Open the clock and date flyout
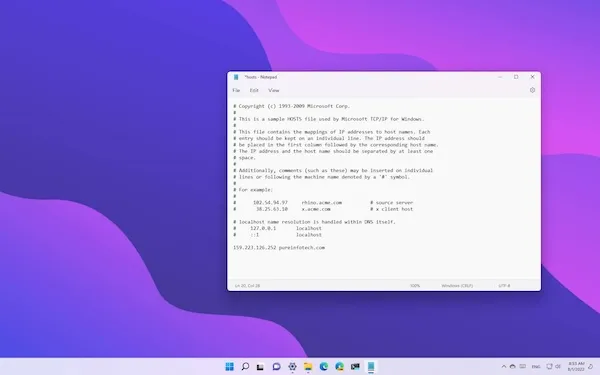Viewport: 600px width, 375px height. point(576,366)
